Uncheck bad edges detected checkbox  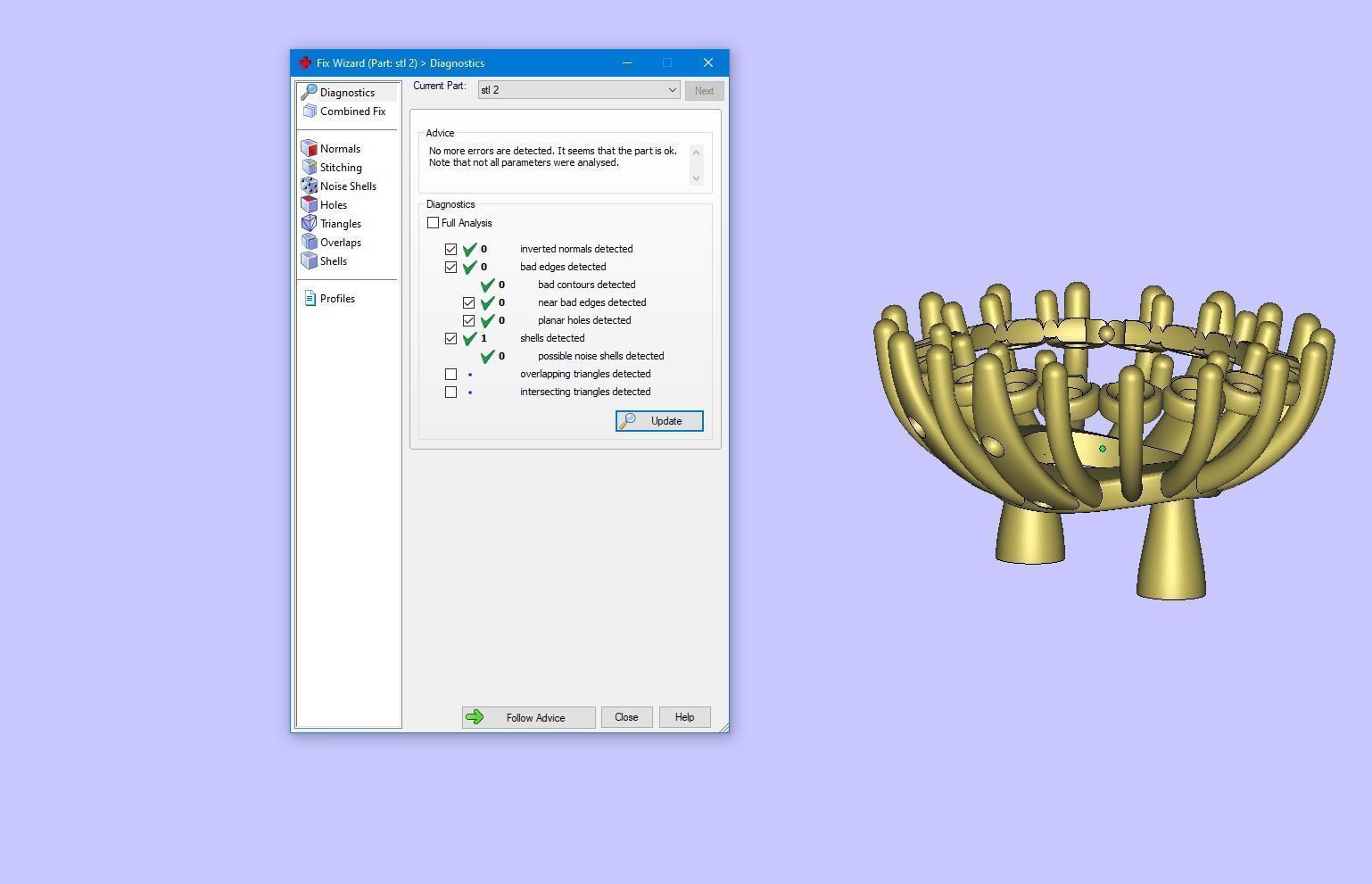click(450, 268)
